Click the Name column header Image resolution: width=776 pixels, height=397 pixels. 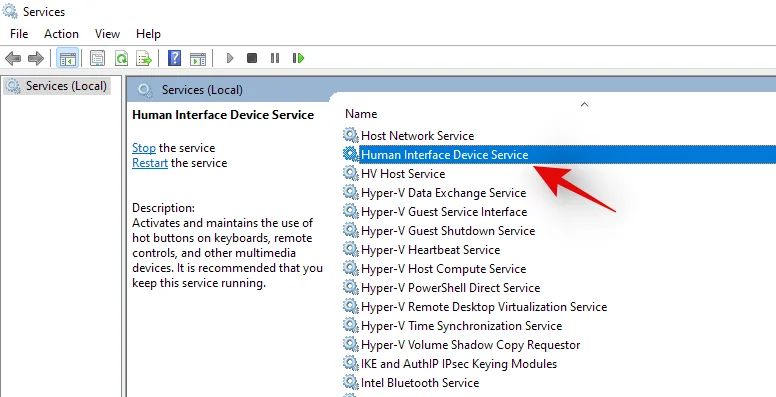[x=361, y=114]
